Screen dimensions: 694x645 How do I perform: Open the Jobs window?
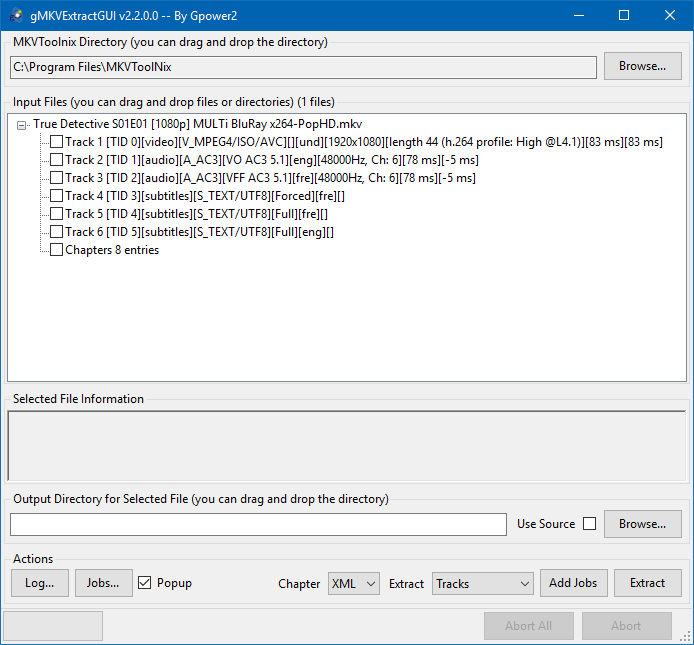pyautogui.click(x=104, y=583)
